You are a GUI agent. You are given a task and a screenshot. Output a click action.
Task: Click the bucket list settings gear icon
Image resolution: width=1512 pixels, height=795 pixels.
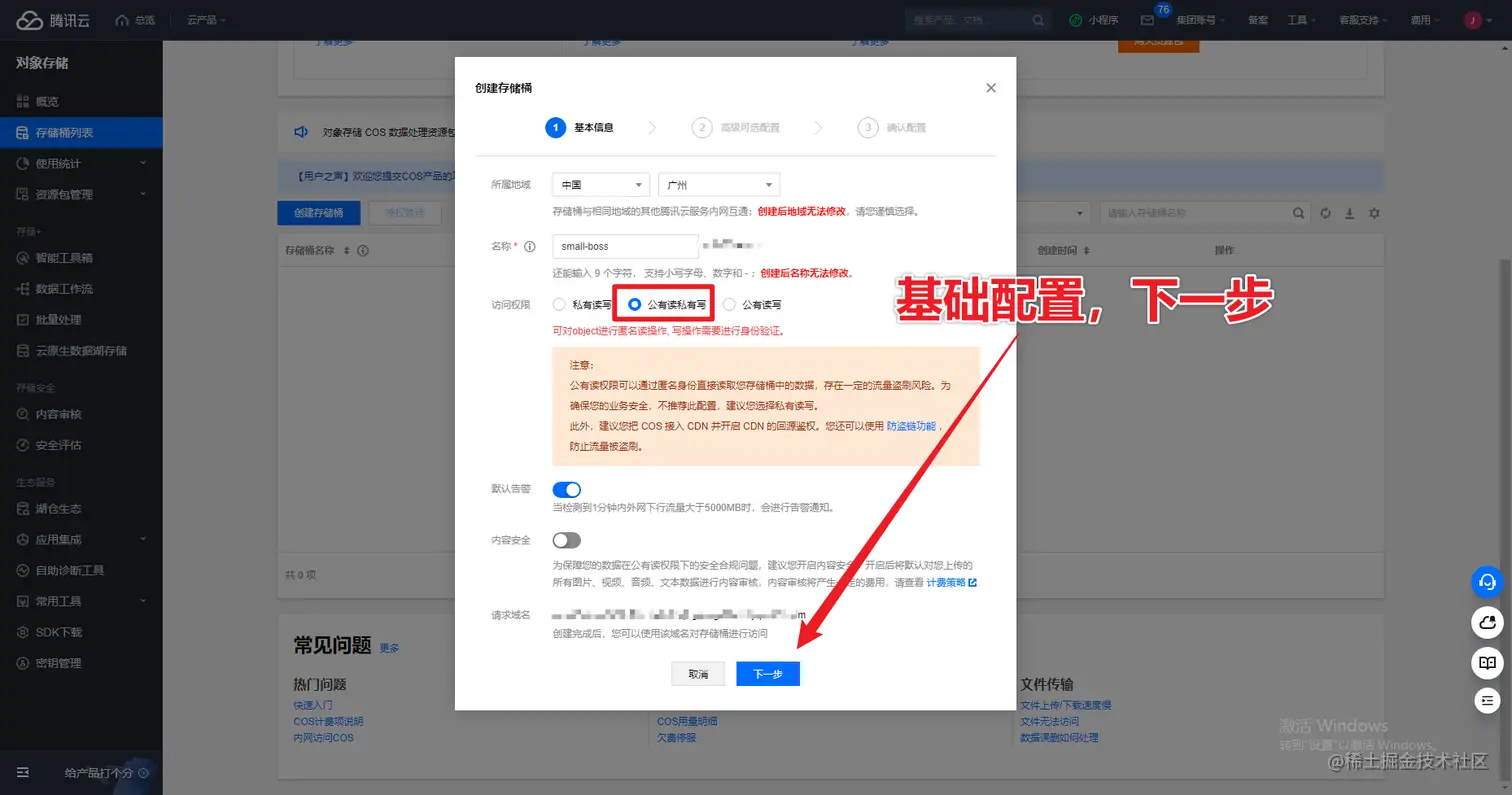1374,213
